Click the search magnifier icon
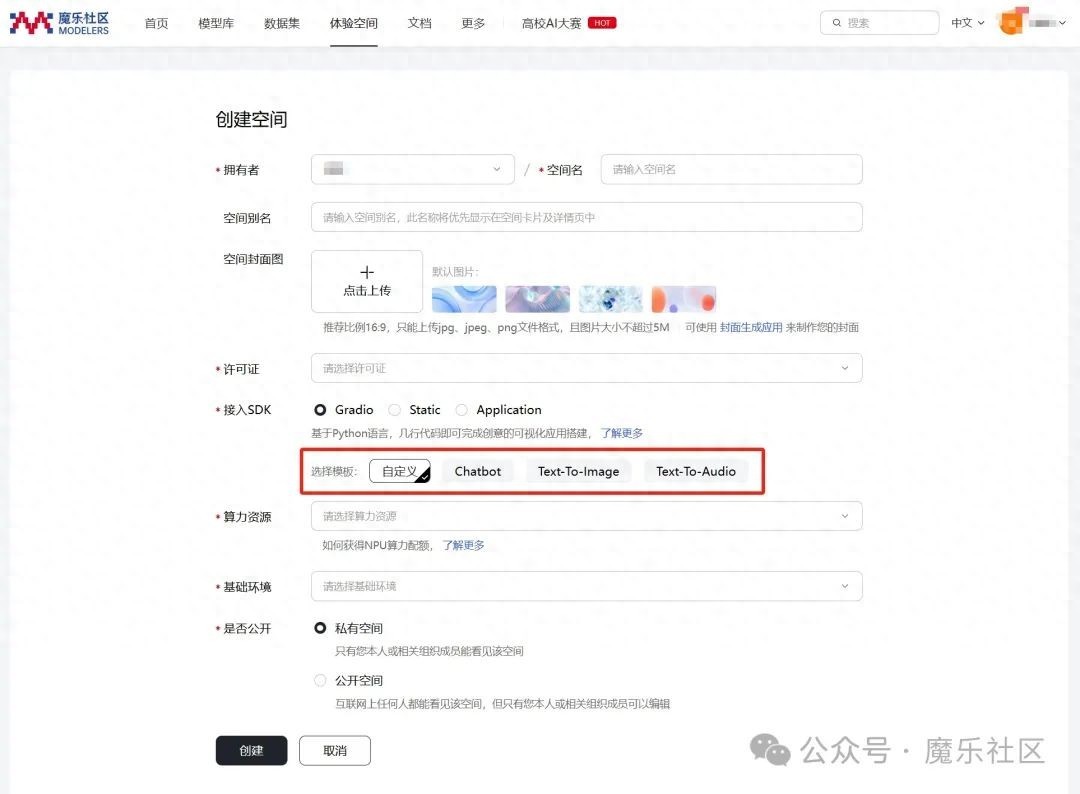 pyautogui.click(x=835, y=23)
